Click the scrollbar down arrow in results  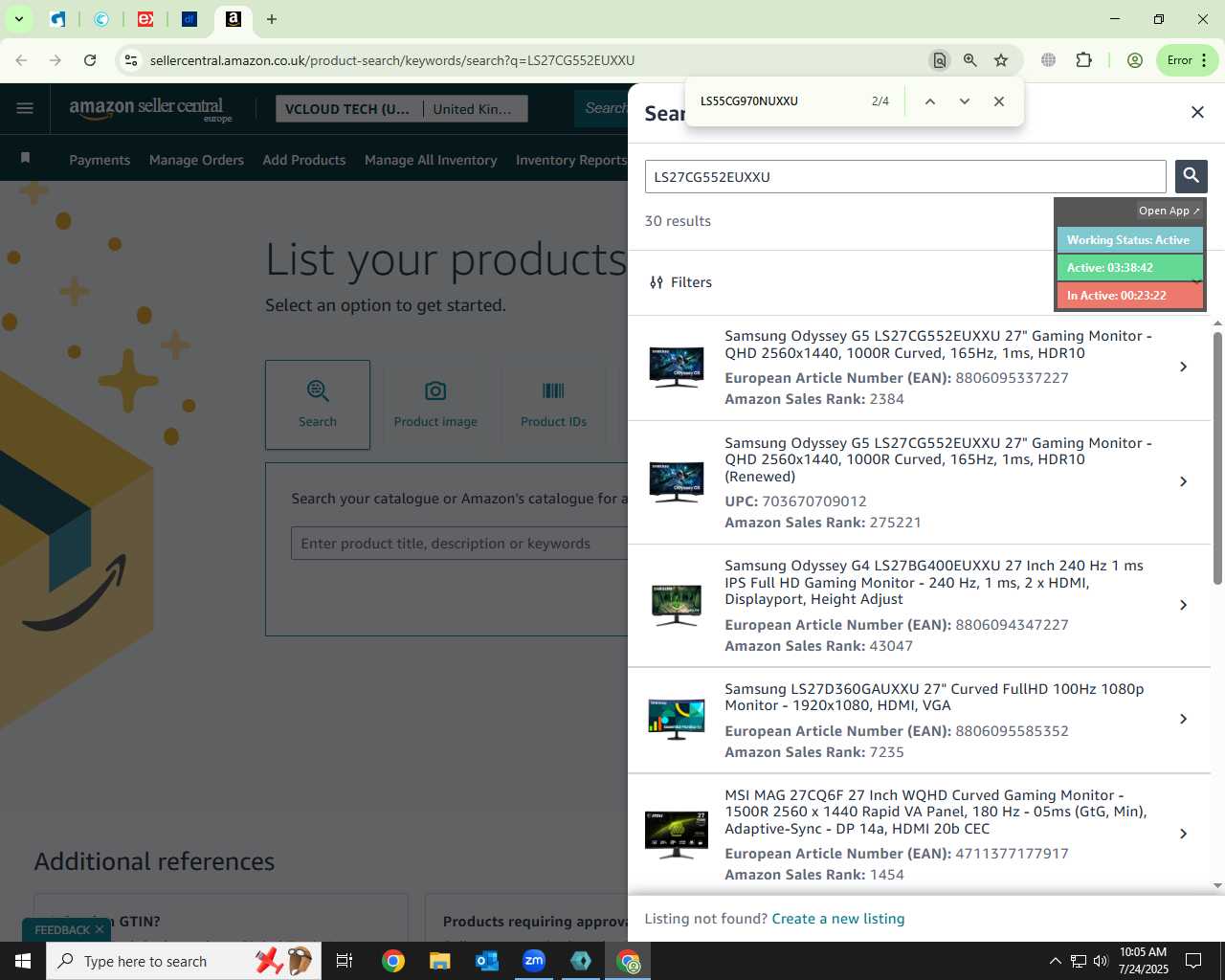pos(1217,886)
